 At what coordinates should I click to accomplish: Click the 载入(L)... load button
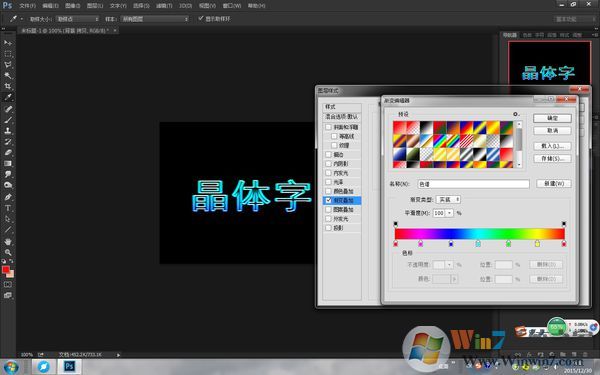pos(553,146)
